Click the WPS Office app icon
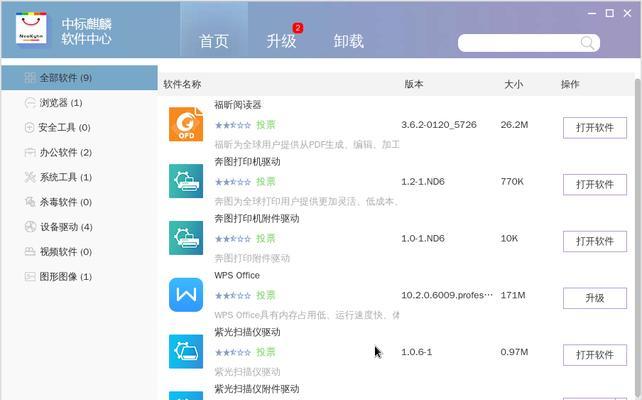 click(186, 295)
